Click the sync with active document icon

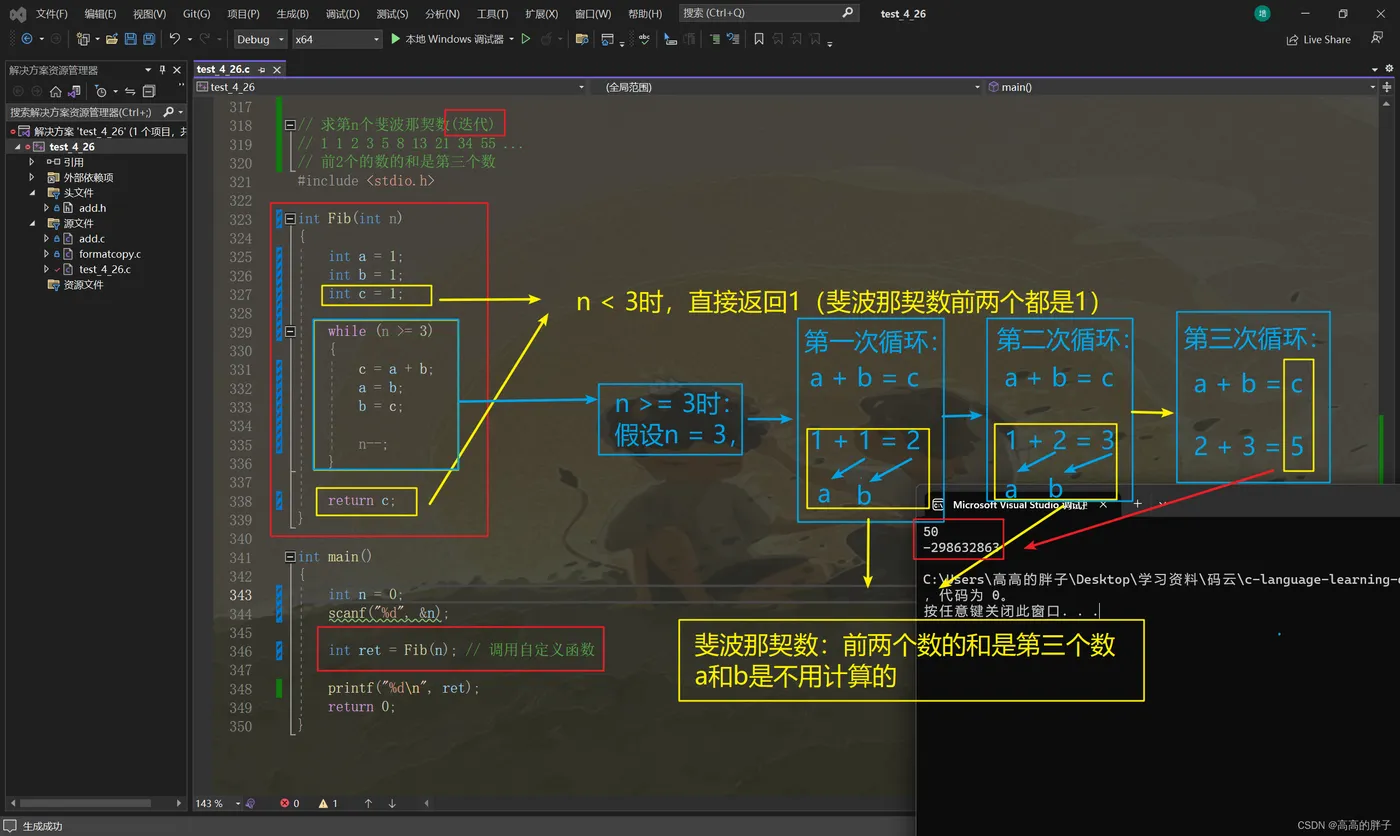tap(130, 91)
